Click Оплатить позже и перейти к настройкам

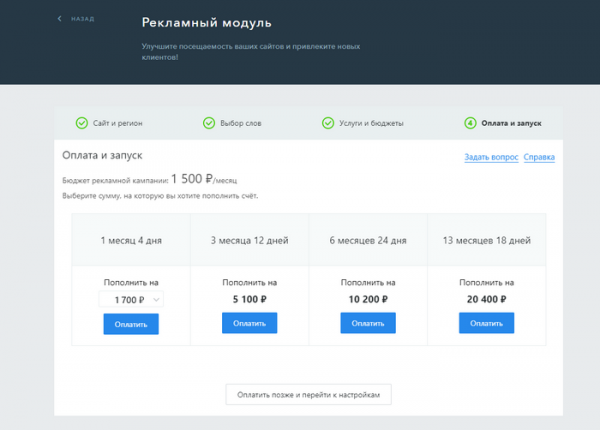click(x=308, y=394)
